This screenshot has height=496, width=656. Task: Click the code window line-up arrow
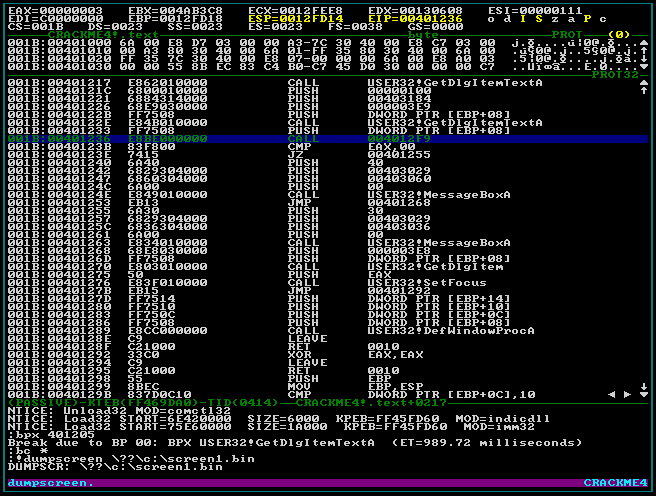(644, 90)
